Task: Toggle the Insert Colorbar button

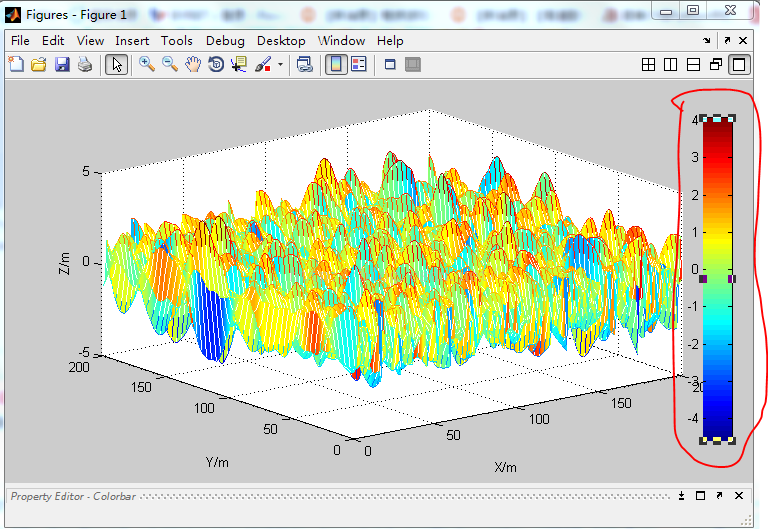Action: pyautogui.click(x=335, y=65)
